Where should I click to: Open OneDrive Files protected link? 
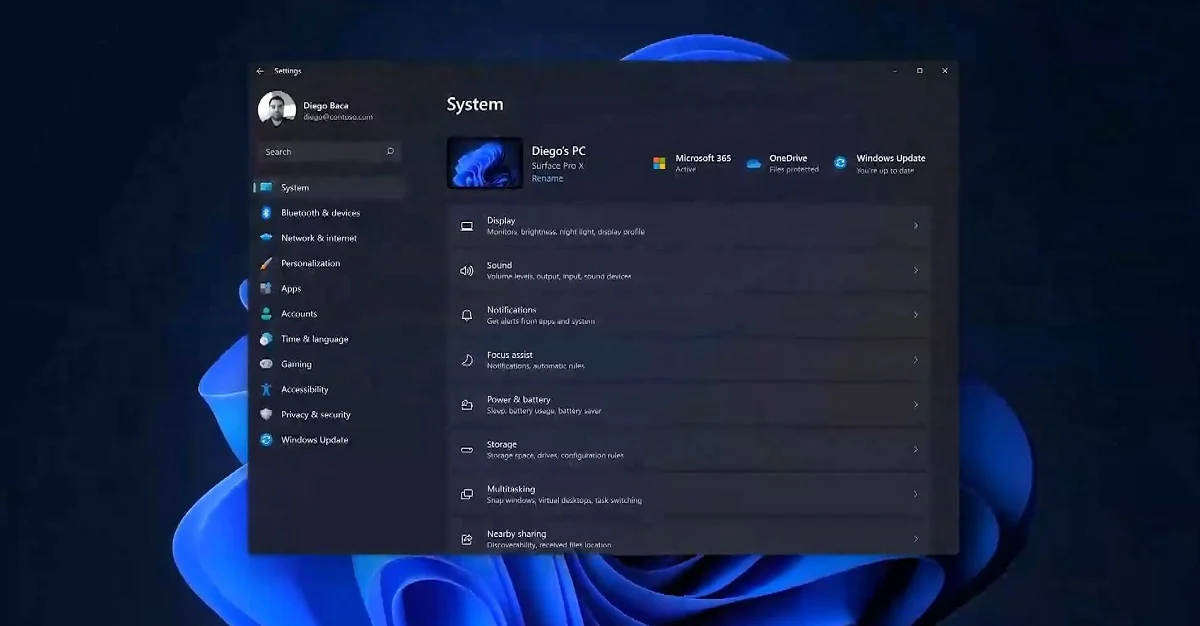coord(782,163)
